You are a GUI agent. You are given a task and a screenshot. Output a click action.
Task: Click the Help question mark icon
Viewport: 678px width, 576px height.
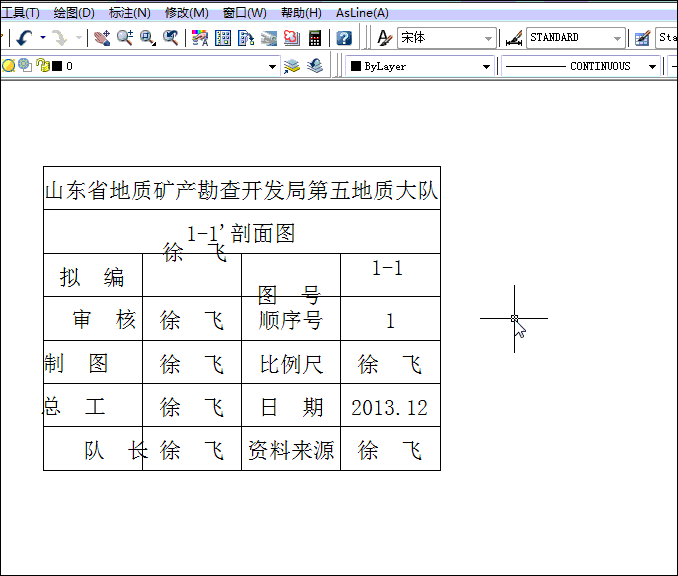click(x=344, y=38)
